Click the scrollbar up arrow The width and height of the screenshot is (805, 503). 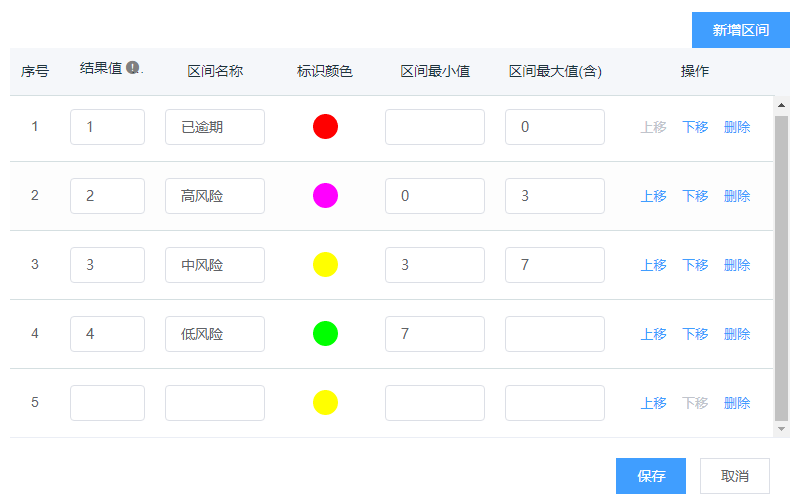pos(781,104)
